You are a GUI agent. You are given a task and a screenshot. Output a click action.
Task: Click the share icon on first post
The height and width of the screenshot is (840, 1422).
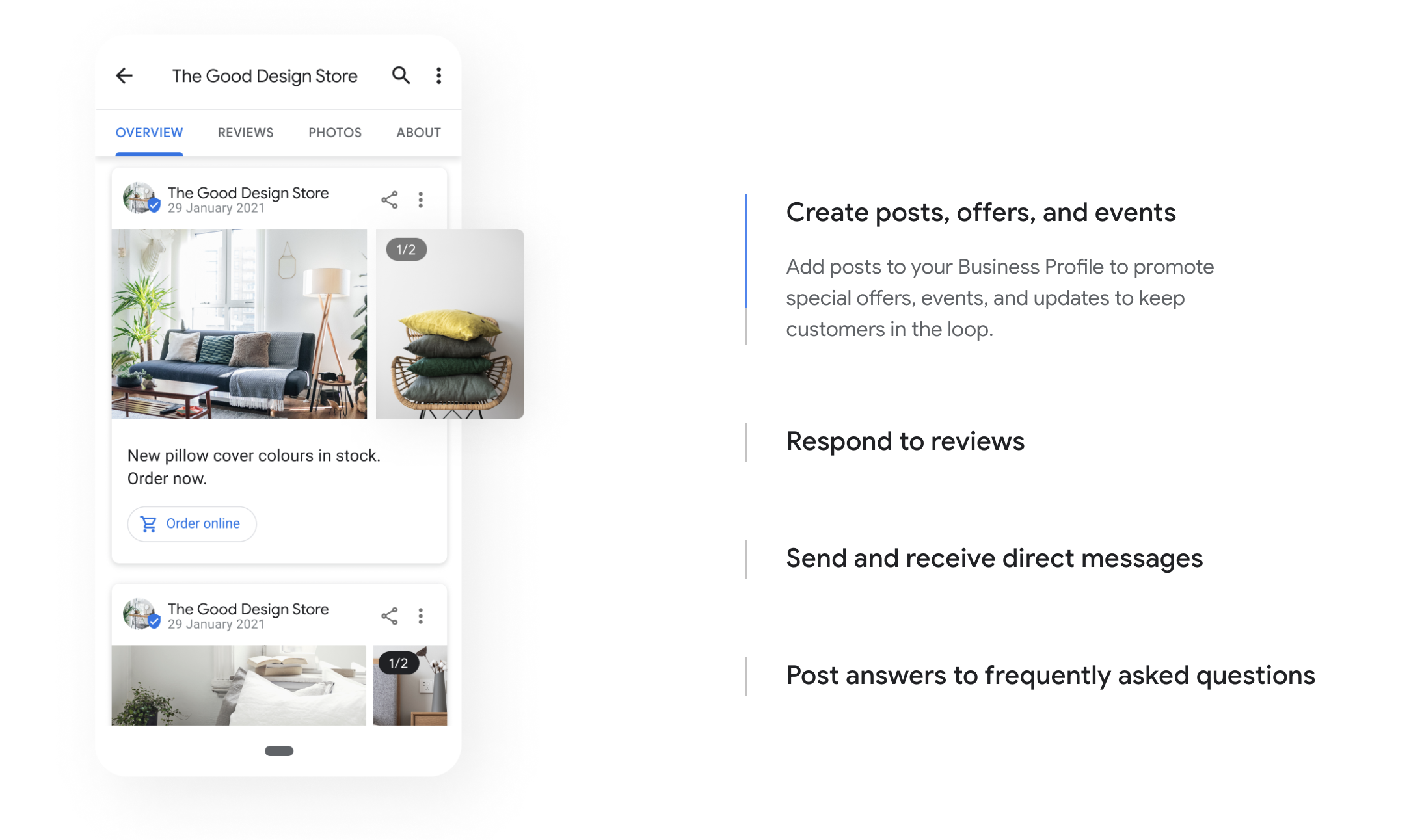[x=390, y=199]
